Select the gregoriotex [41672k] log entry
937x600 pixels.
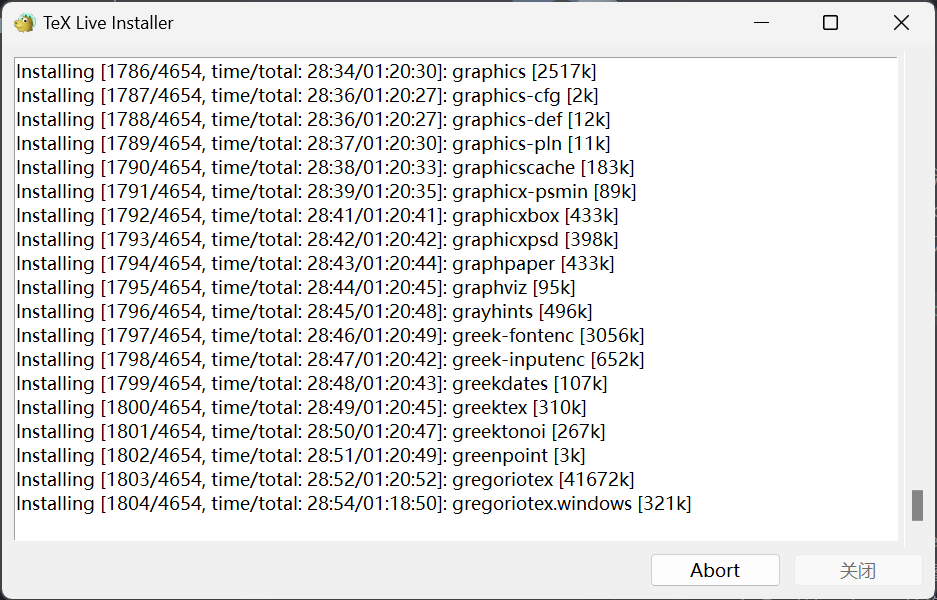(x=325, y=480)
